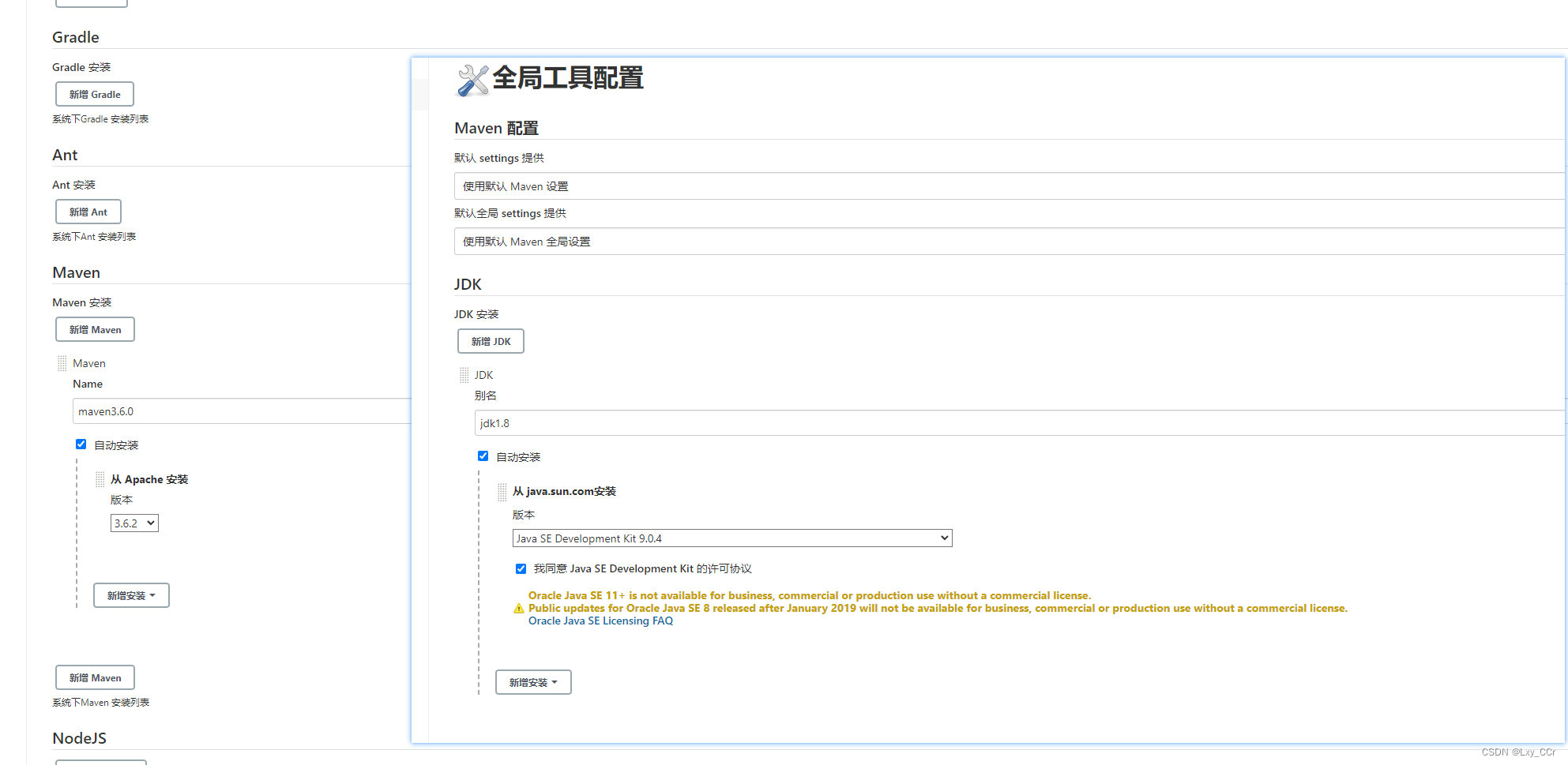
Task: Open the default Maven settings provider select
Action: 1010,186
